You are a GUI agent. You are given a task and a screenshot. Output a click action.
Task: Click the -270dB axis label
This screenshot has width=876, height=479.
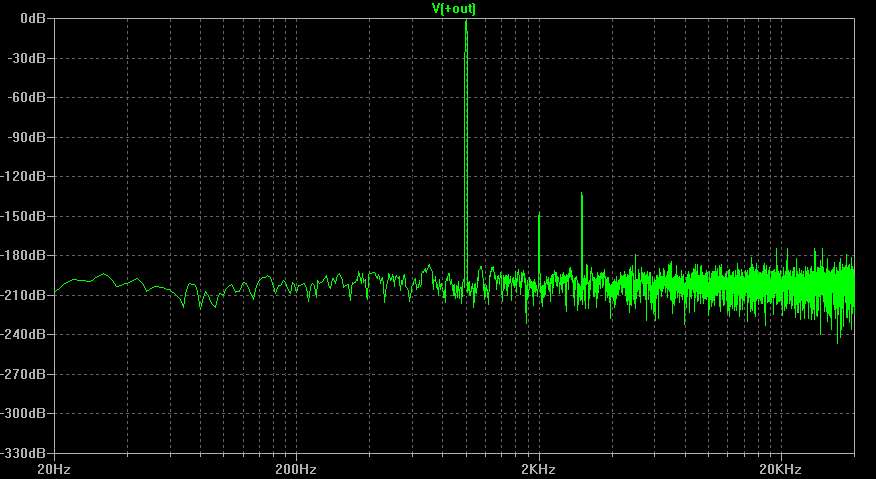click(x=24, y=373)
